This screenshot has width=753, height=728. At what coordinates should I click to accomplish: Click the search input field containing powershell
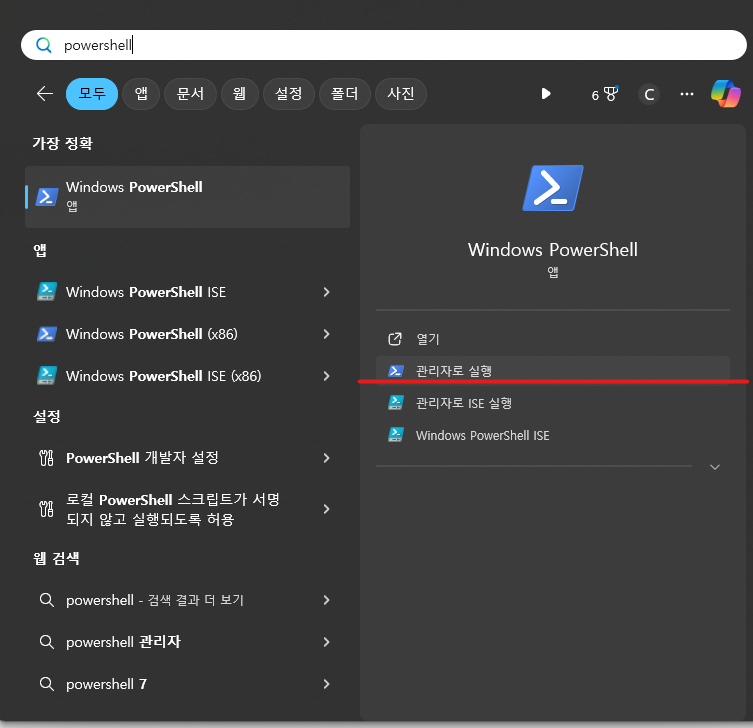click(x=384, y=45)
